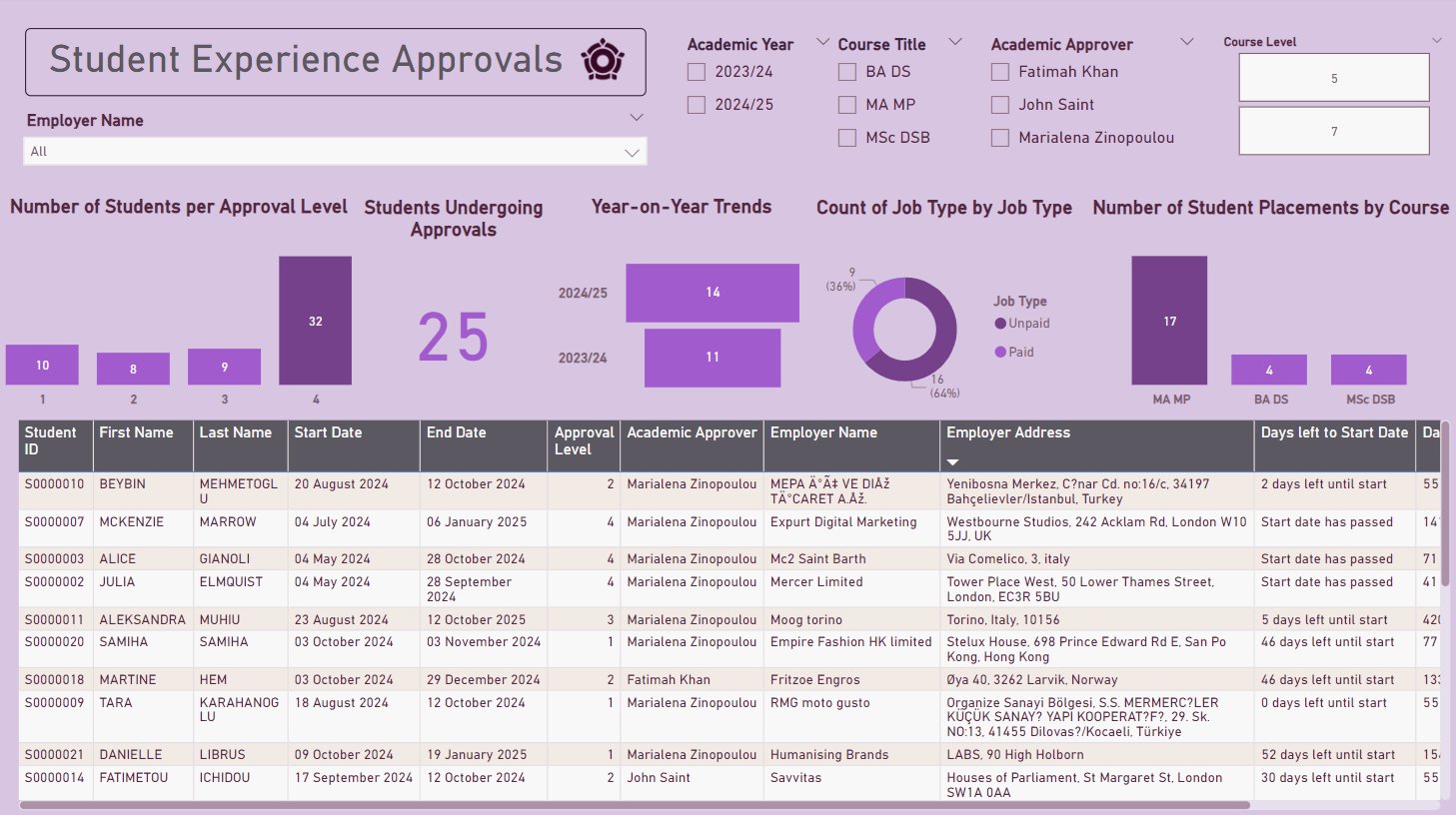Expand the Academic Approver slicer chevron
Viewport: 1456px width, 840px height.
pos(1187,41)
